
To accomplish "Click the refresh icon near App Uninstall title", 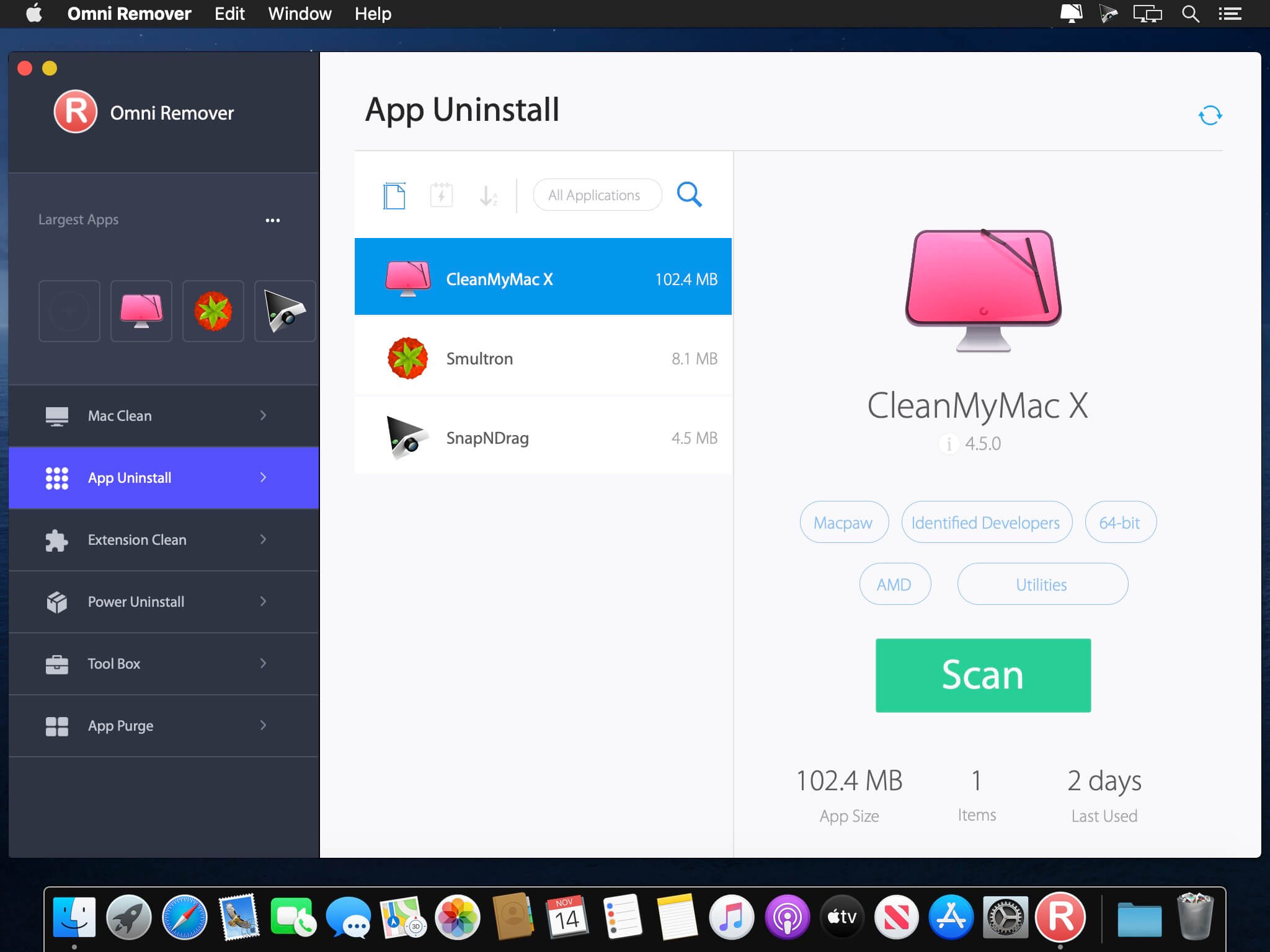I will [1211, 115].
